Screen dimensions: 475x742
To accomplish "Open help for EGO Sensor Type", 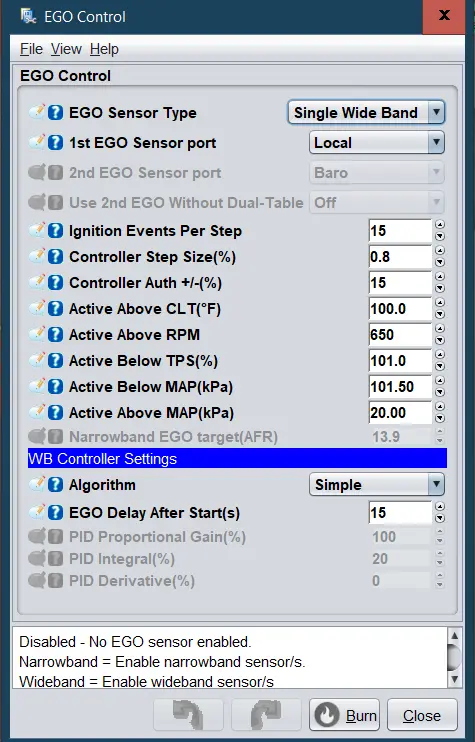I will [x=55, y=113].
